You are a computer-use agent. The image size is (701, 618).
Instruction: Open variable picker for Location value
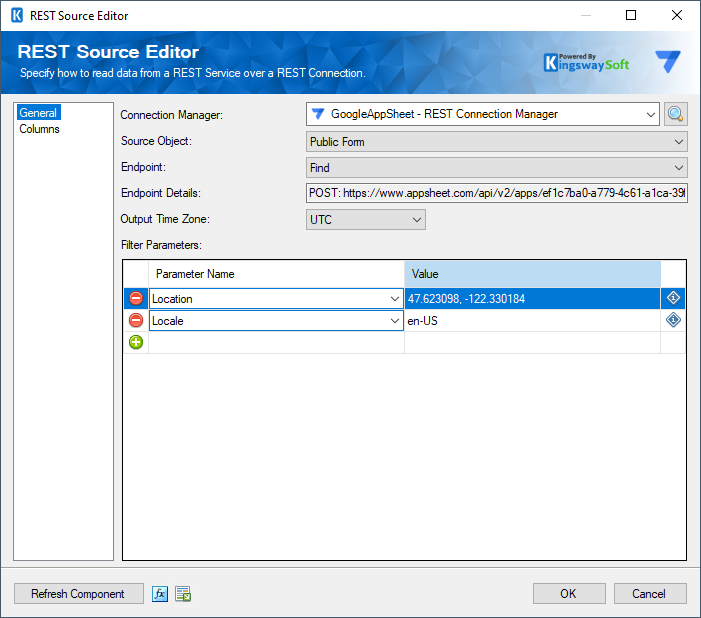pos(673,298)
